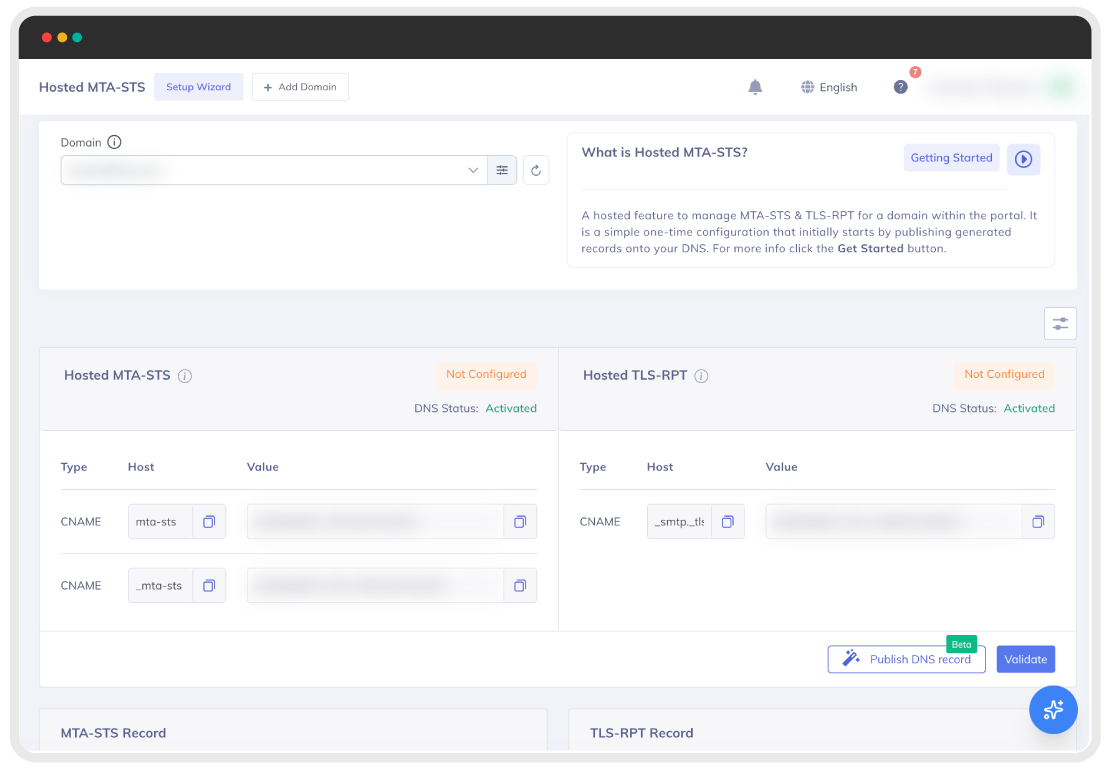Image resolution: width=1111 pixels, height=769 pixels.
Task: Click the What is Hosted MTA-STS heading
Action: coord(665,152)
